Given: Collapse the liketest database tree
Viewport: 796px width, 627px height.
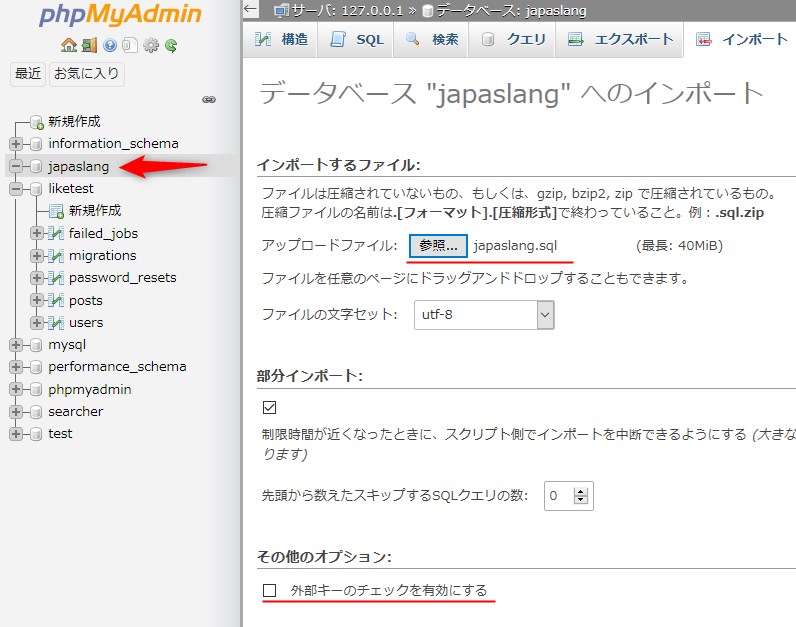Looking at the screenshot, I should 16,188.
